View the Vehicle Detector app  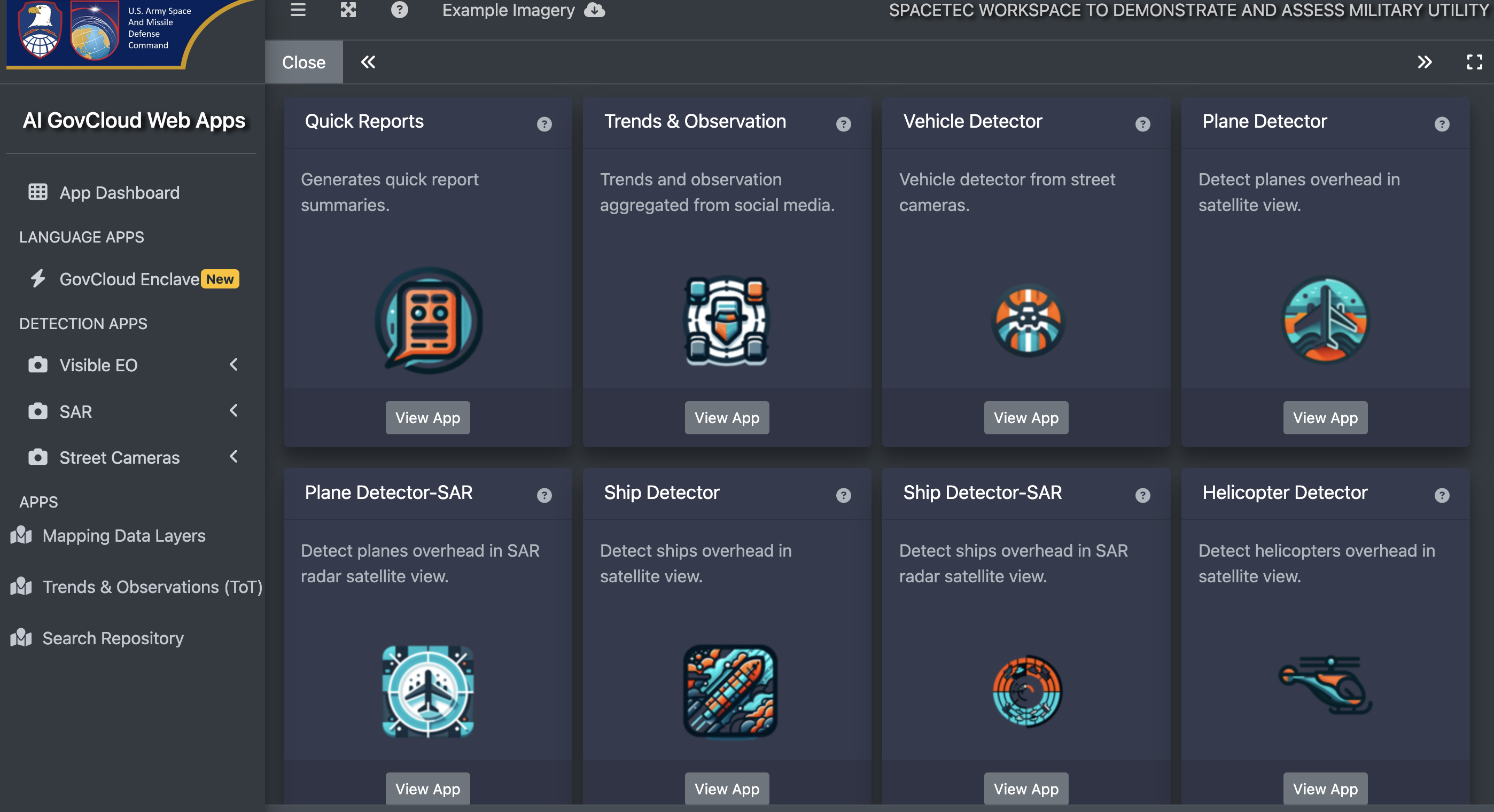click(x=1026, y=418)
